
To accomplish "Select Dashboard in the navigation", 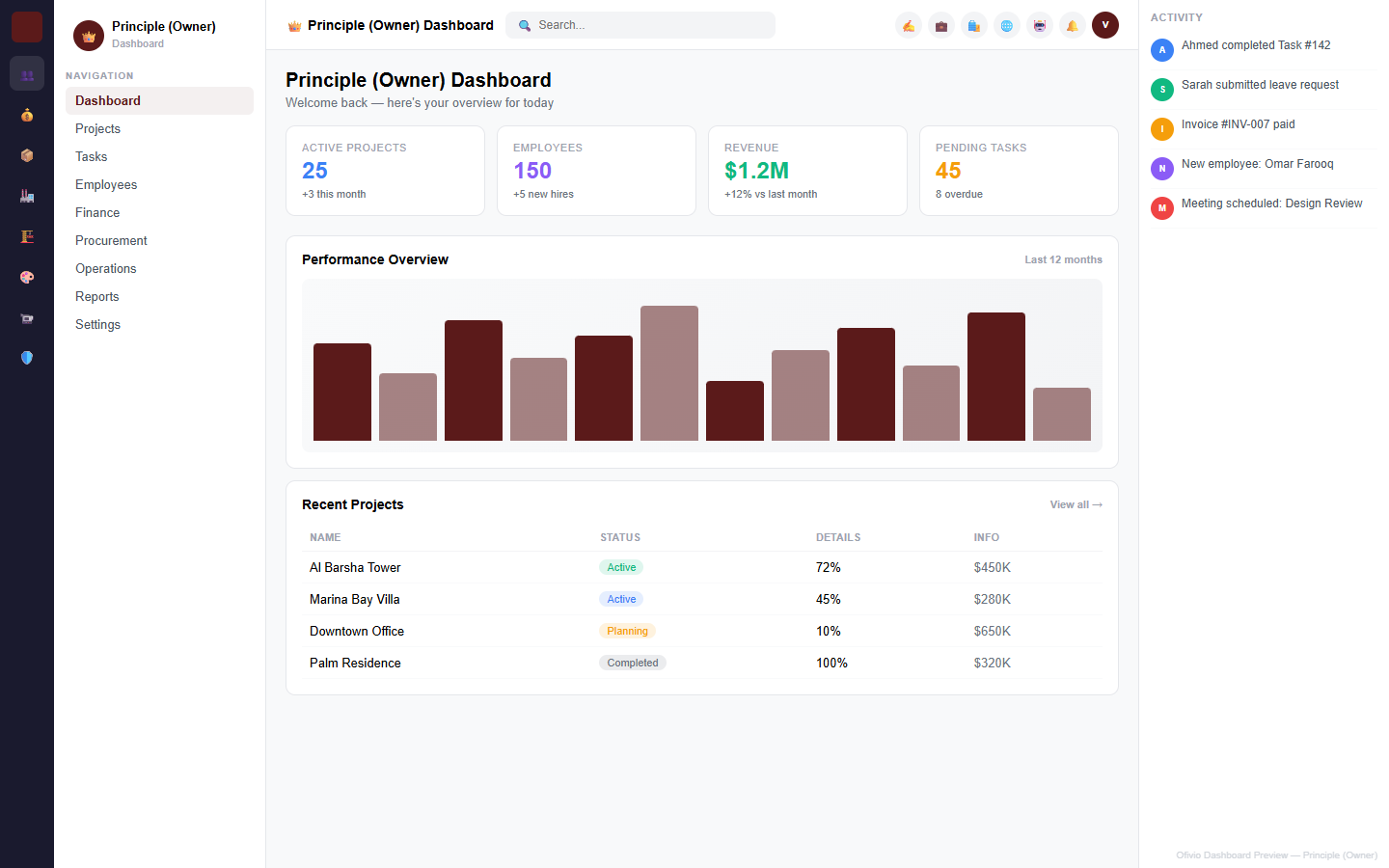I will 159,100.
